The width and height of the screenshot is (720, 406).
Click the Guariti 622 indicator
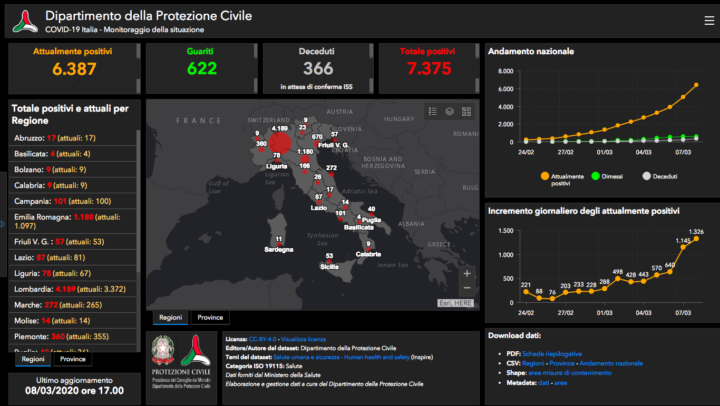coord(202,68)
